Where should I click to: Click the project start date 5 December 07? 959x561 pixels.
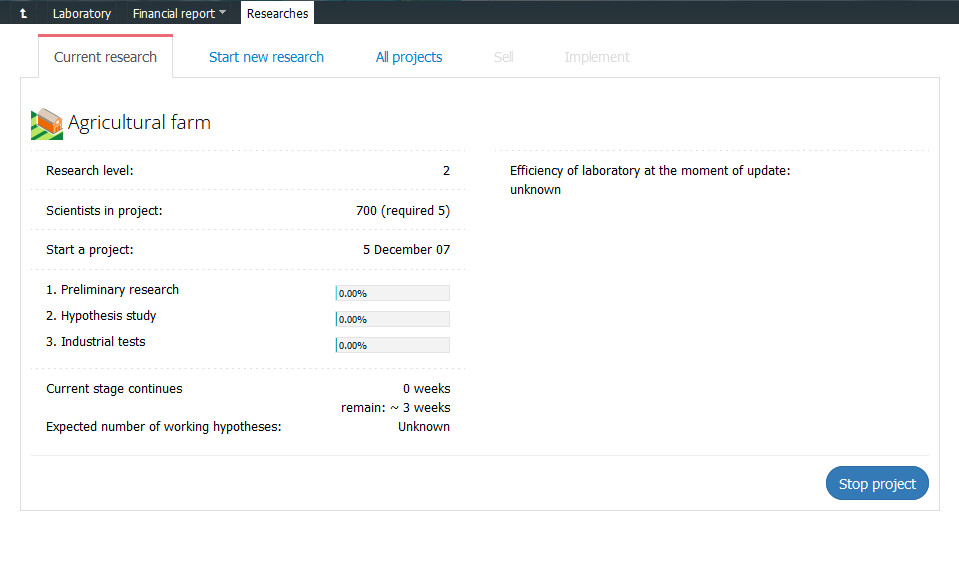pyautogui.click(x=406, y=250)
